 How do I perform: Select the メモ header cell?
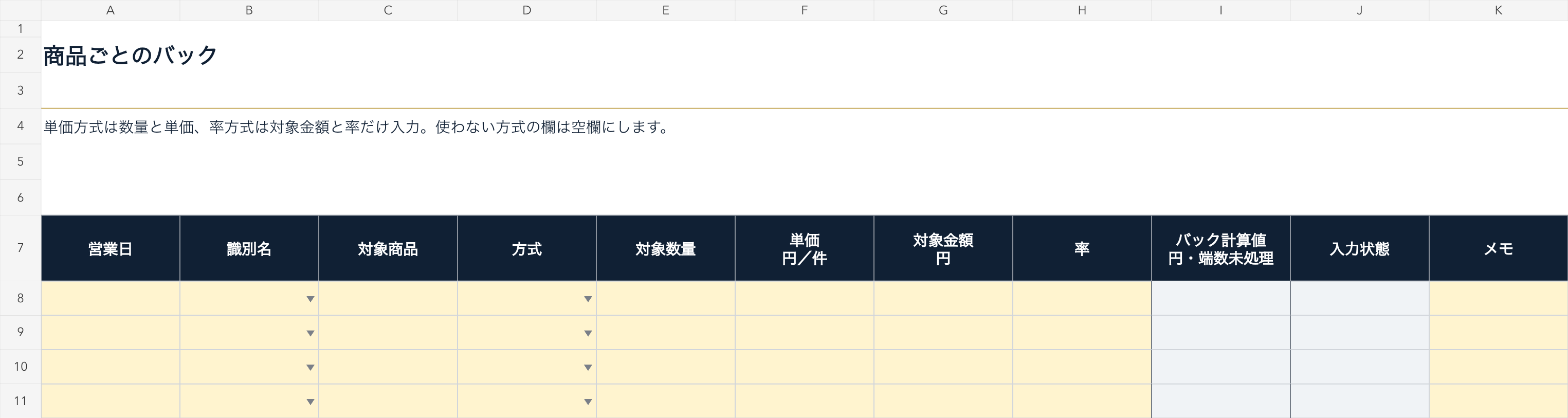(x=1498, y=248)
